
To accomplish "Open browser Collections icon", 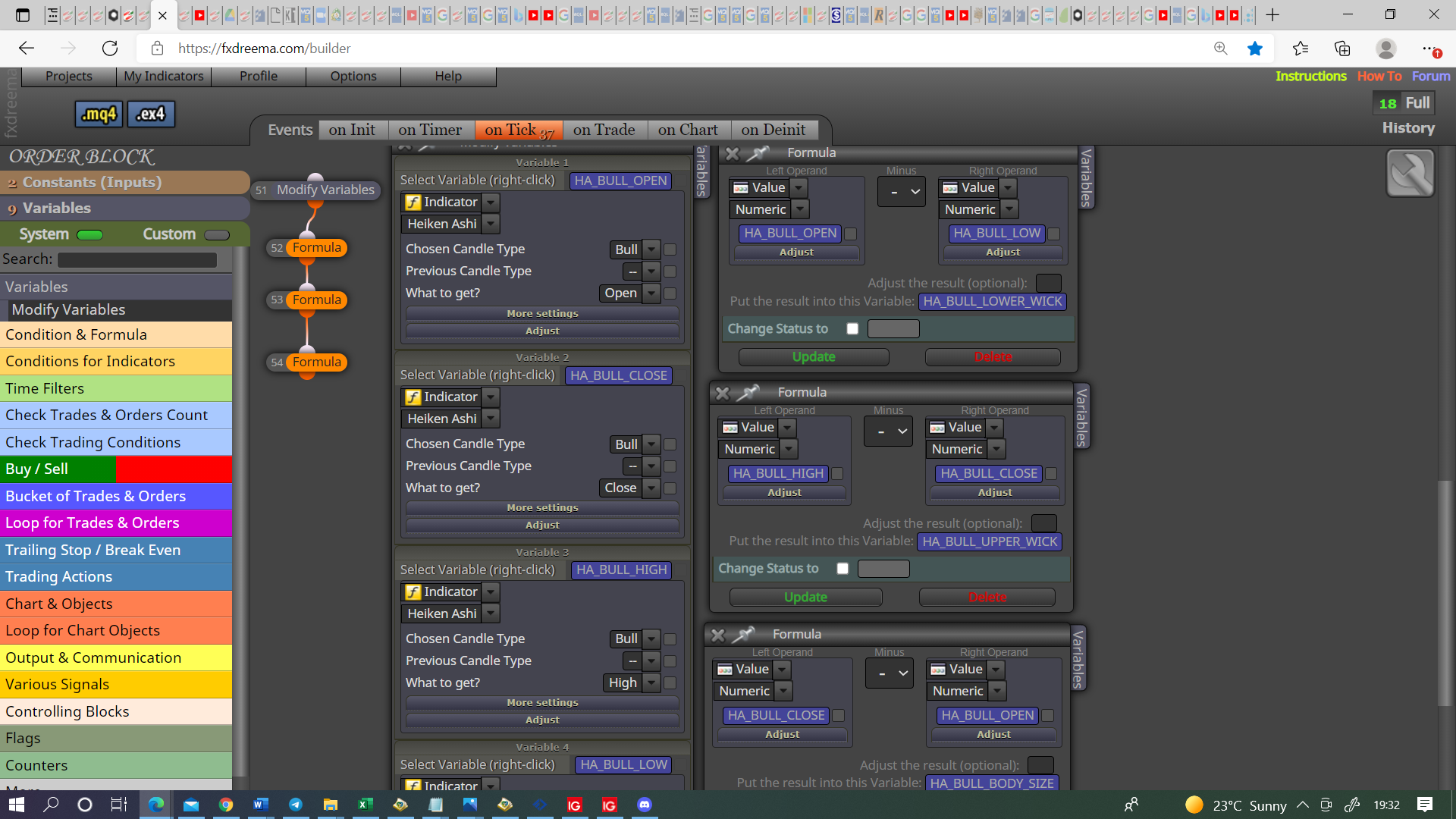I will click(x=1342, y=49).
